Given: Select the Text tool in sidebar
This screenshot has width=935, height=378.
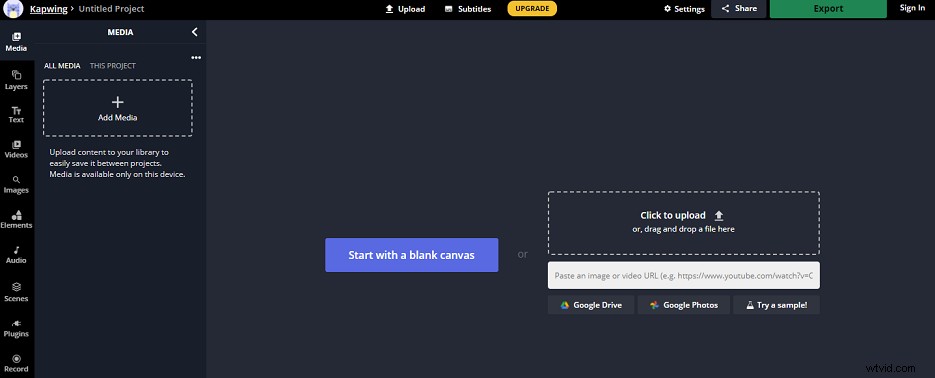Looking at the screenshot, I should pyautogui.click(x=16, y=114).
